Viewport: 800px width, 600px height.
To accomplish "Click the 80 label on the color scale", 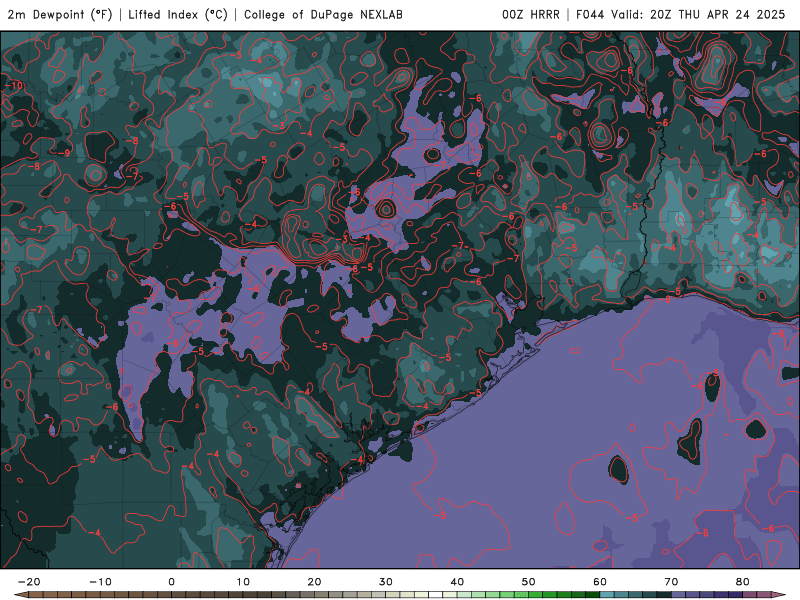I will click(743, 582).
